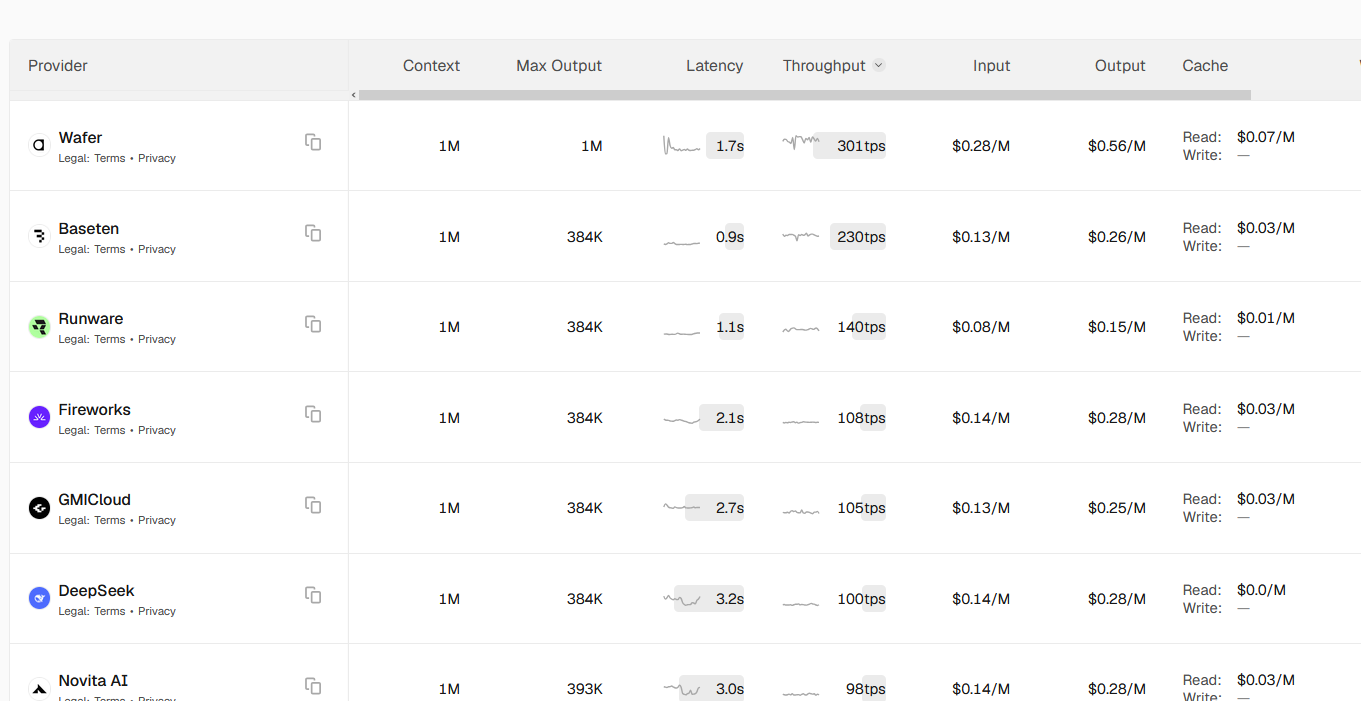Copy the Novita AI provider slug
The width and height of the screenshot is (1361, 701).
[313, 686]
